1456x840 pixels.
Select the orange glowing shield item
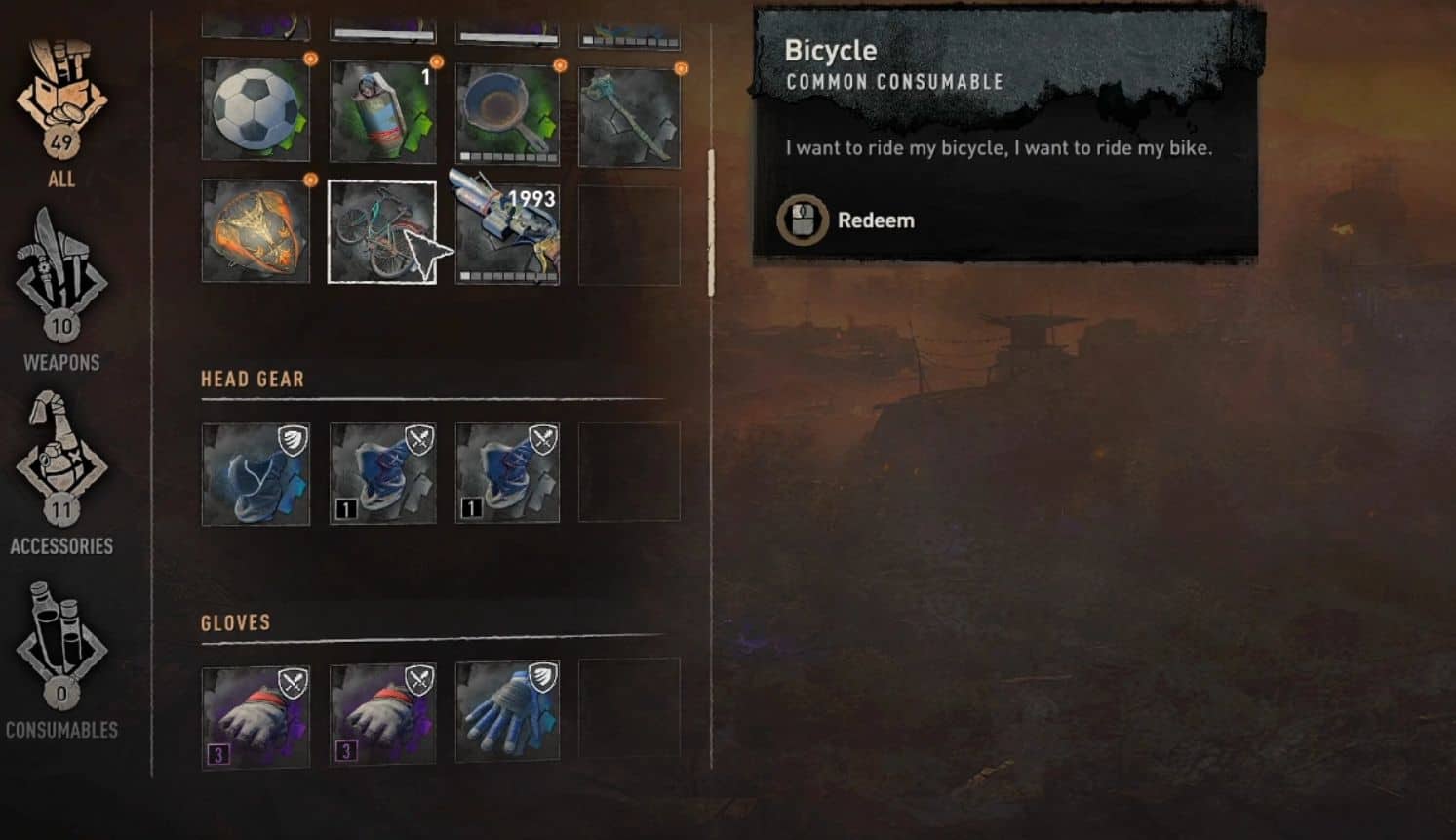pos(256,230)
